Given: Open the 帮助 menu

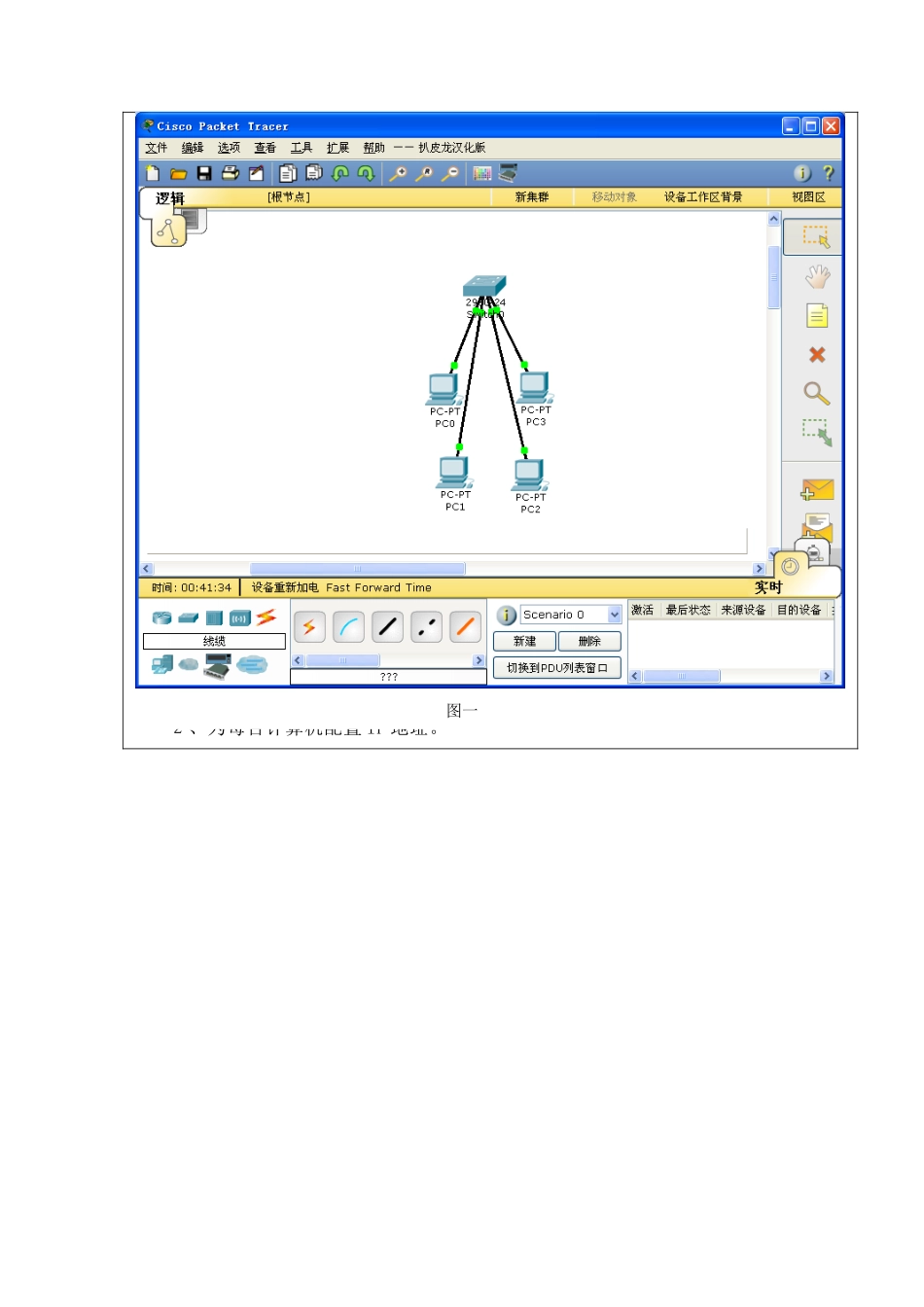Looking at the screenshot, I should click(x=374, y=148).
